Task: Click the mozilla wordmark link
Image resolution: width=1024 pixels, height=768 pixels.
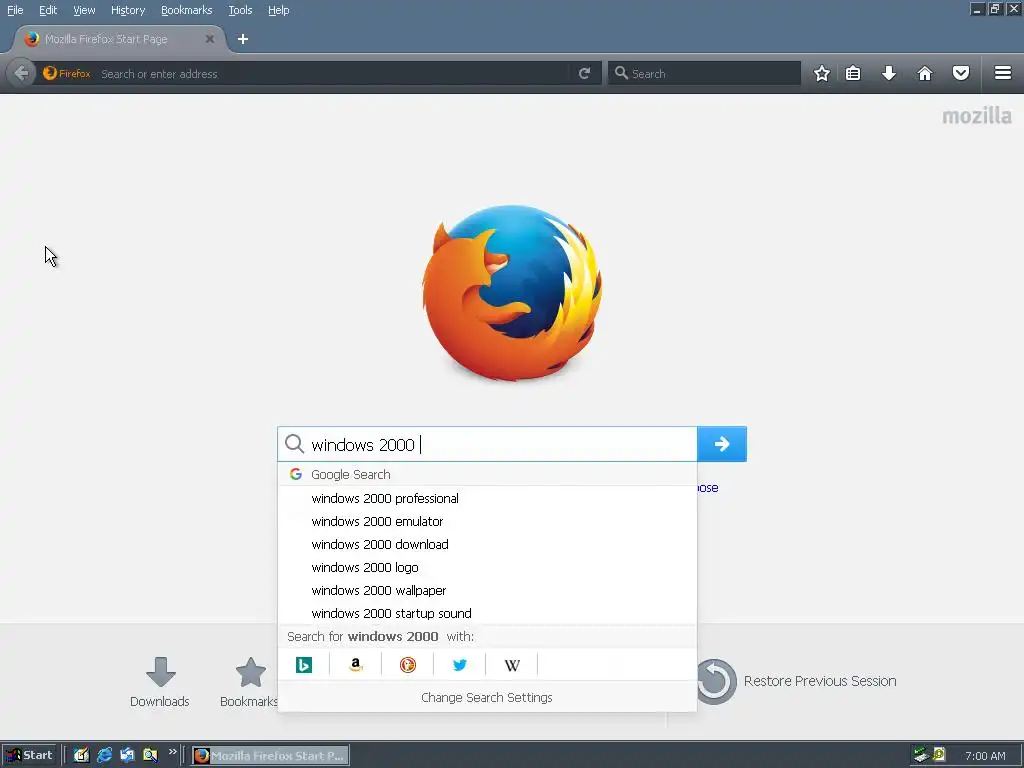Action: 977,116
